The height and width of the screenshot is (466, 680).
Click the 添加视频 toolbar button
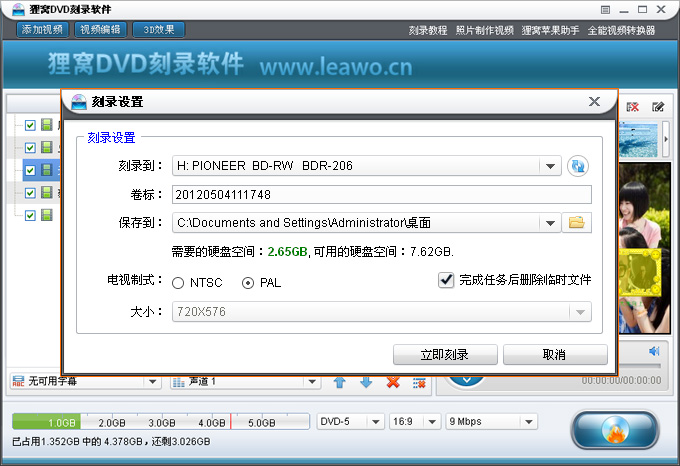point(42,30)
